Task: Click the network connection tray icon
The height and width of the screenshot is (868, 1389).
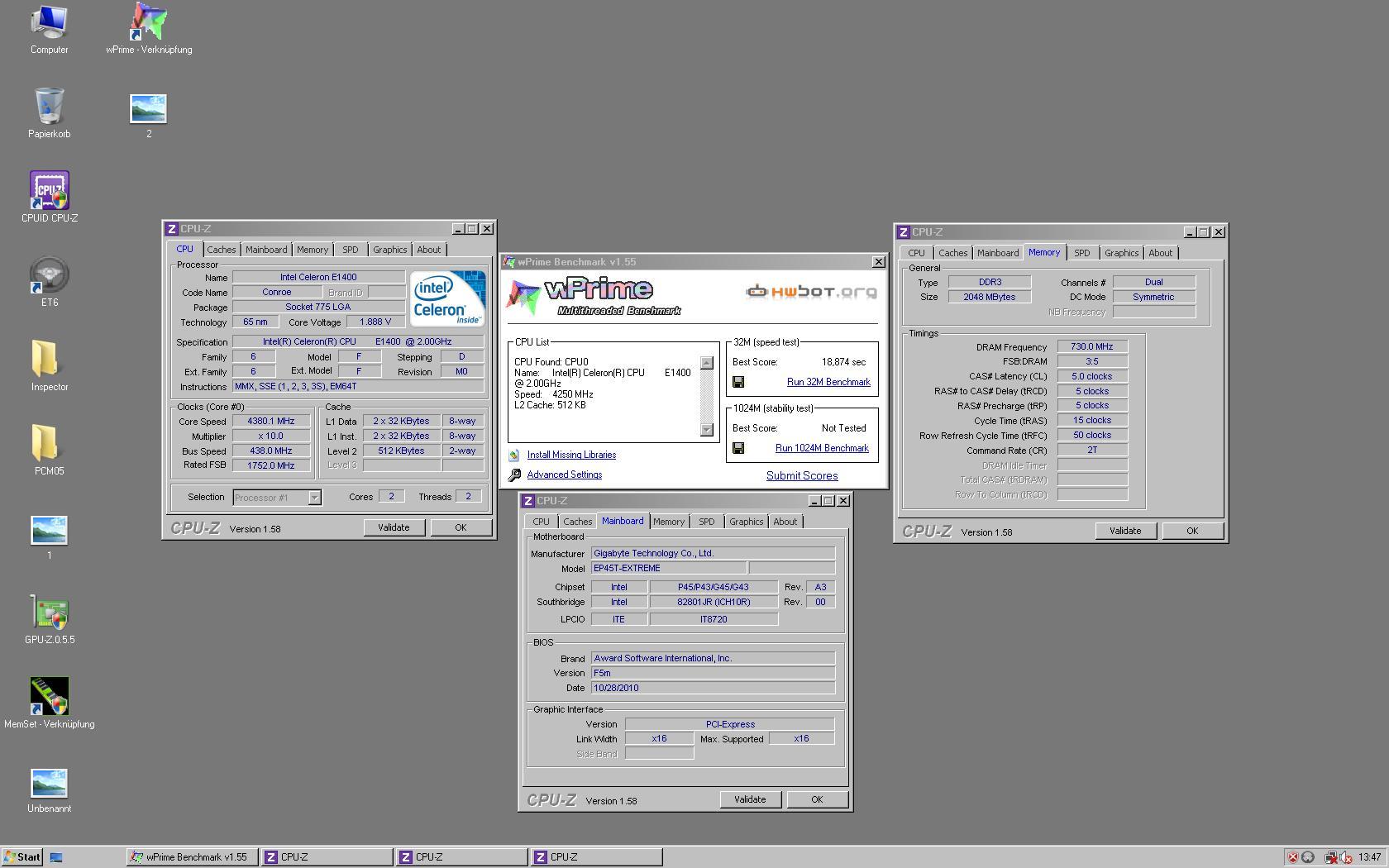Action: 1330,857
